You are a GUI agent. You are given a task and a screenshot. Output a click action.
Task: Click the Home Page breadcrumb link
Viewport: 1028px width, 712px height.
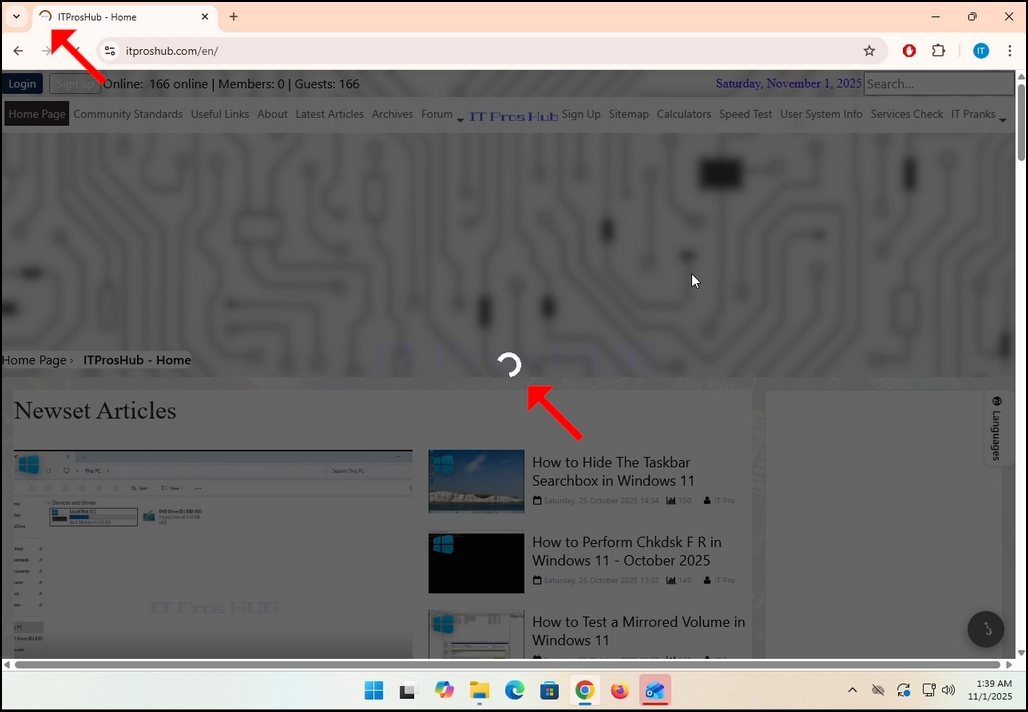34,360
